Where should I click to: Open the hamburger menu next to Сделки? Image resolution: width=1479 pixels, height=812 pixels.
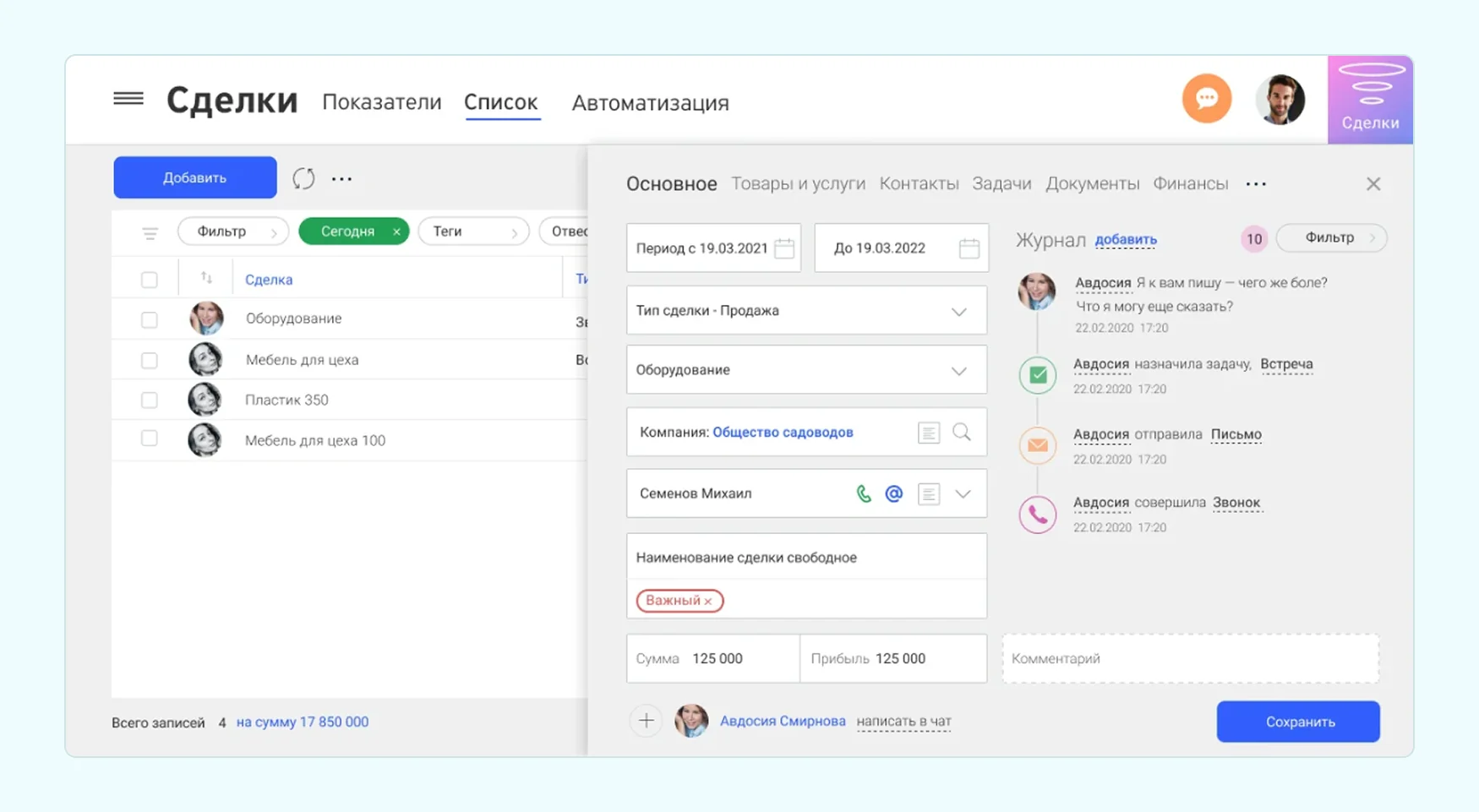click(128, 99)
